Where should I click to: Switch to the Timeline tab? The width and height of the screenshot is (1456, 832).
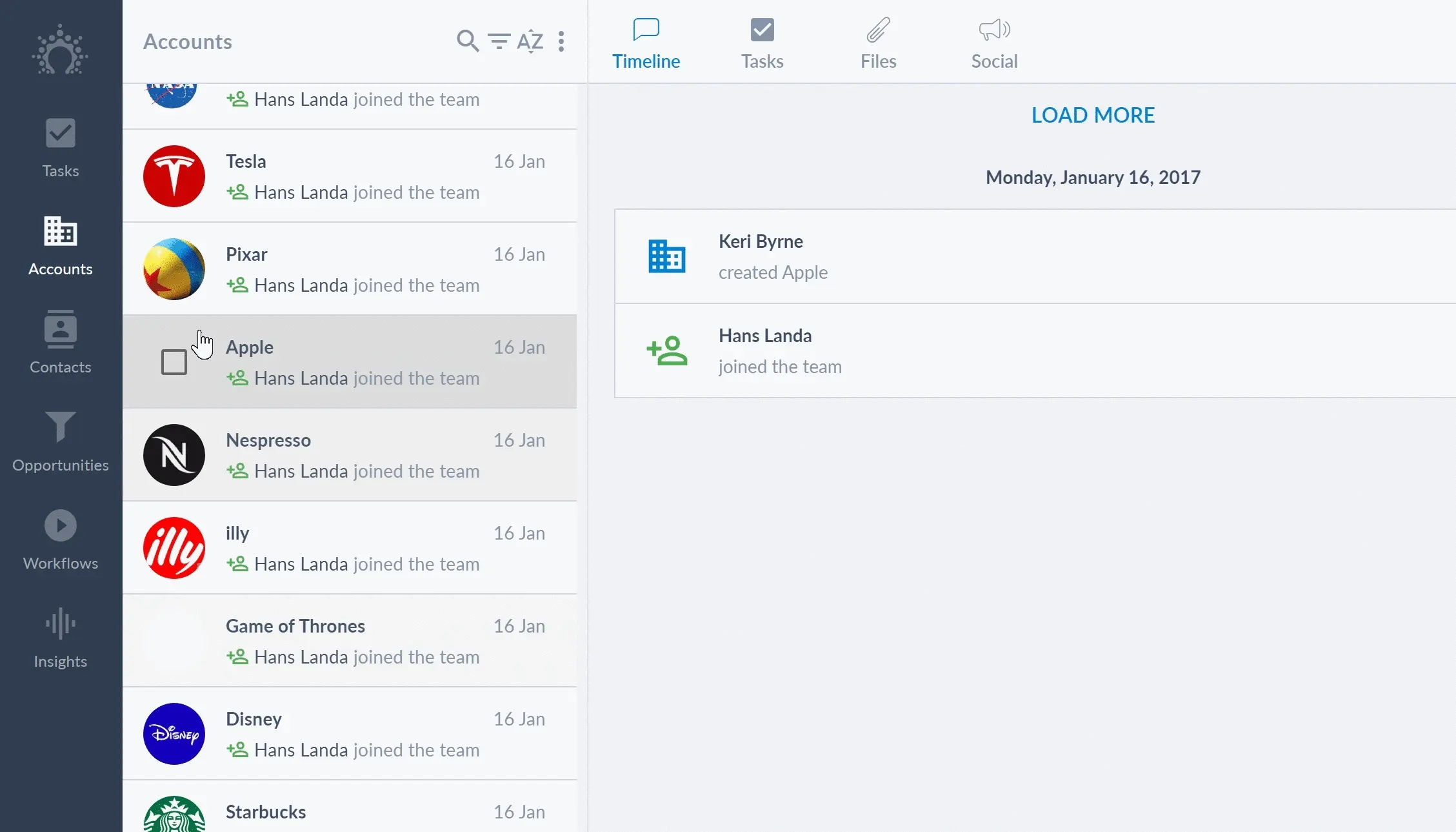pos(646,44)
